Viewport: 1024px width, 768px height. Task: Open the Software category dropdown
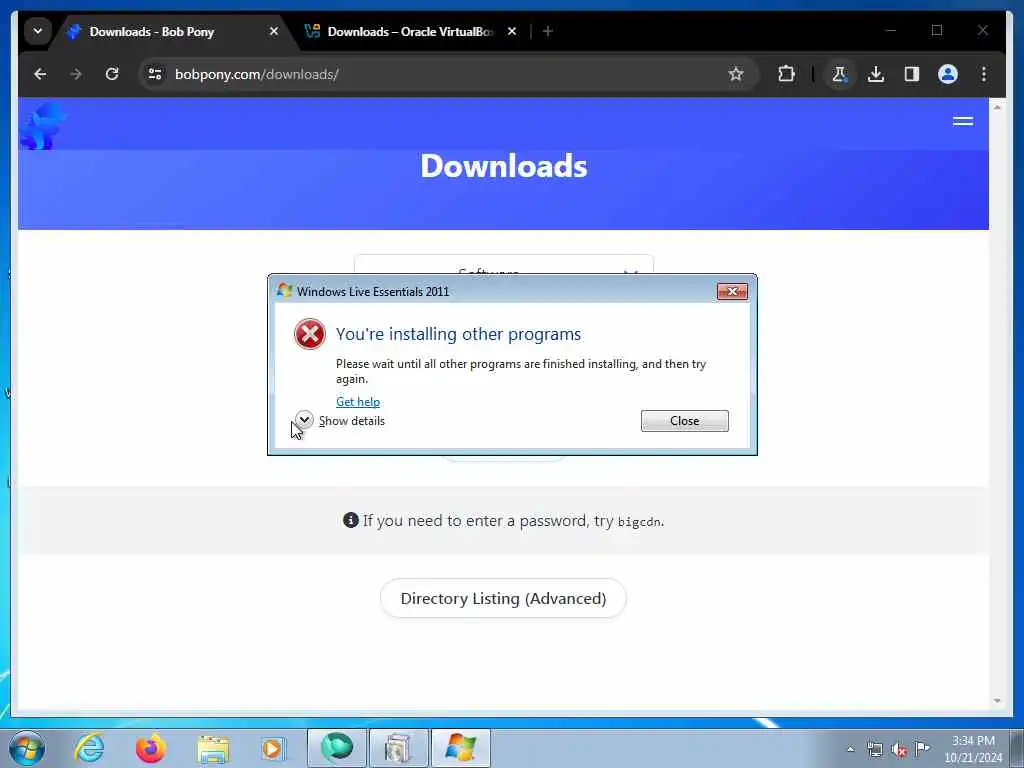click(x=504, y=266)
